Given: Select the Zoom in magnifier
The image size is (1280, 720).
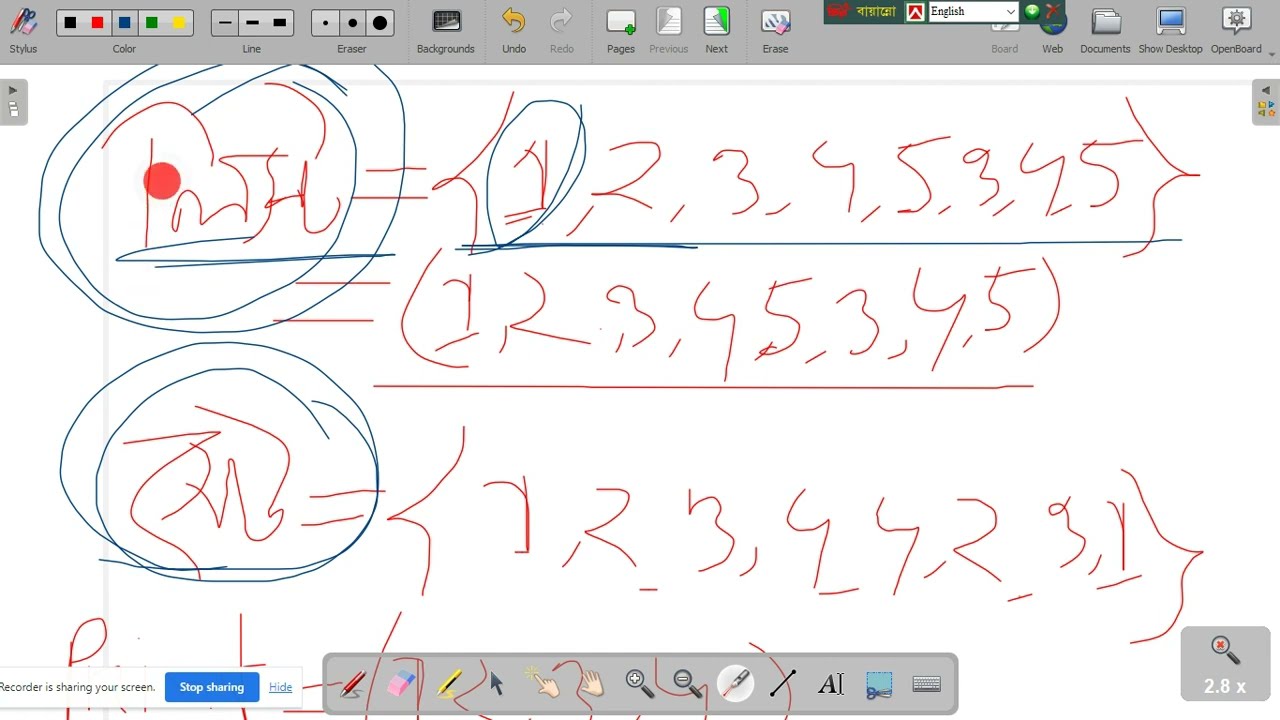Looking at the screenshot, I should 639,684.
